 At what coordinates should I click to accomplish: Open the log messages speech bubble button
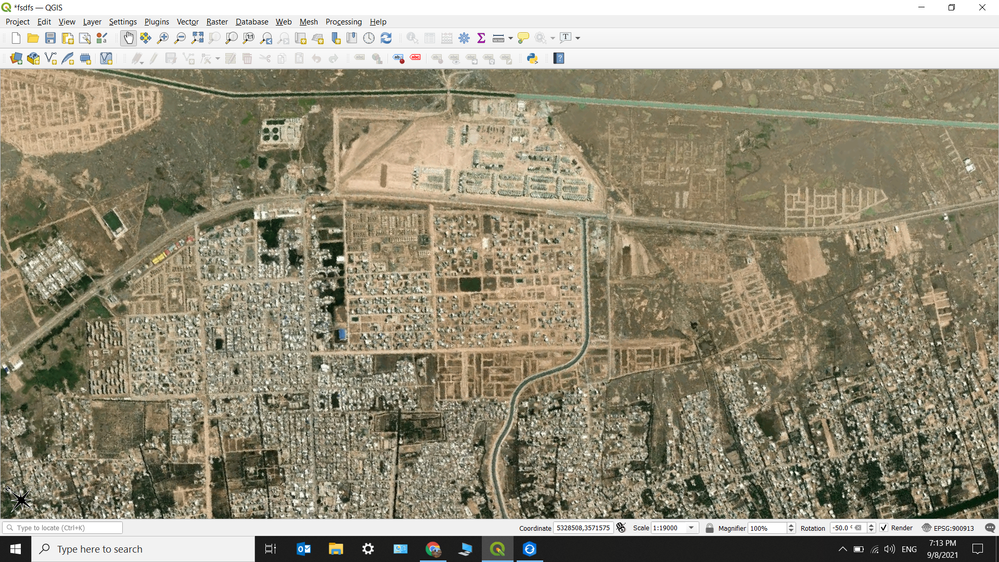(x=990, y=528)
